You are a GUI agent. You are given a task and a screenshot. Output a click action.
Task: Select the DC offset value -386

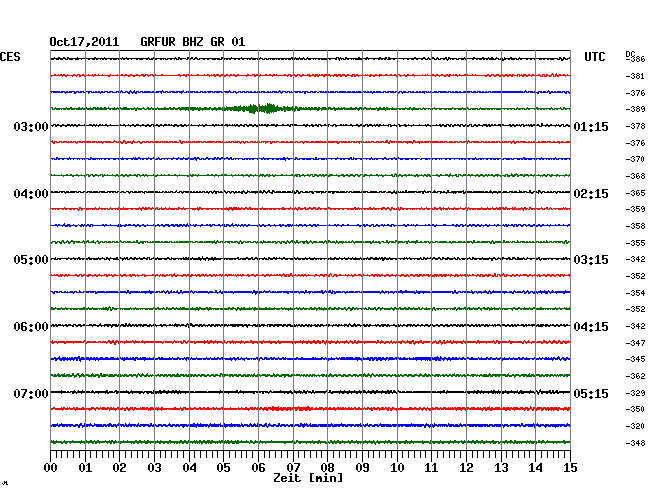point(636,59)
